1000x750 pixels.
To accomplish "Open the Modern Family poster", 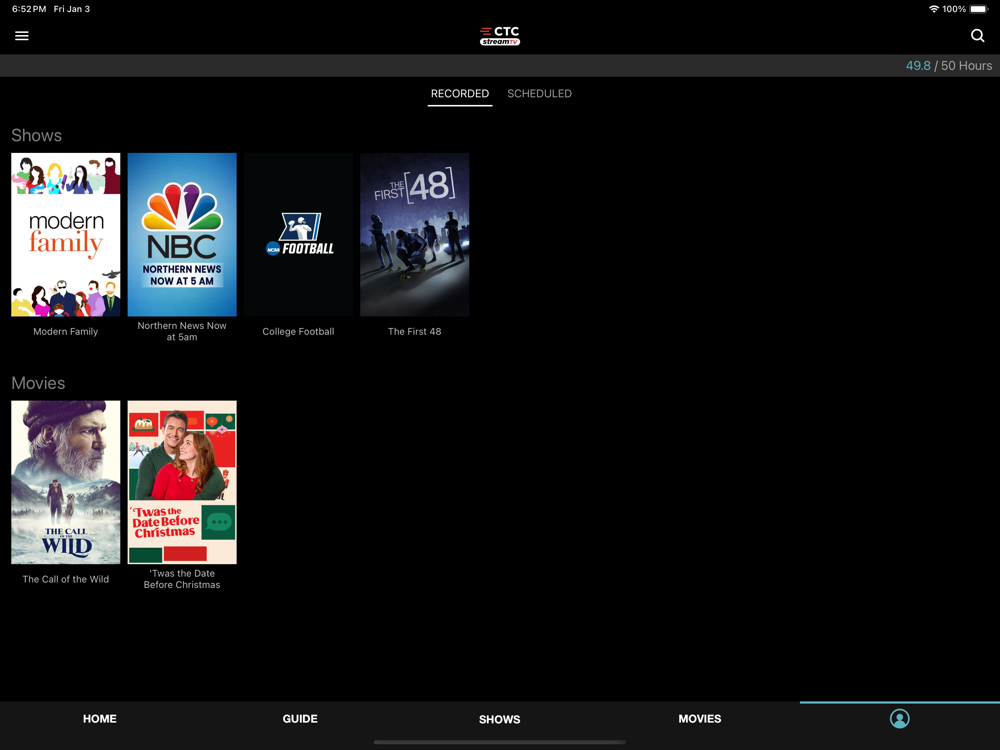I will [x=66, y=235].
